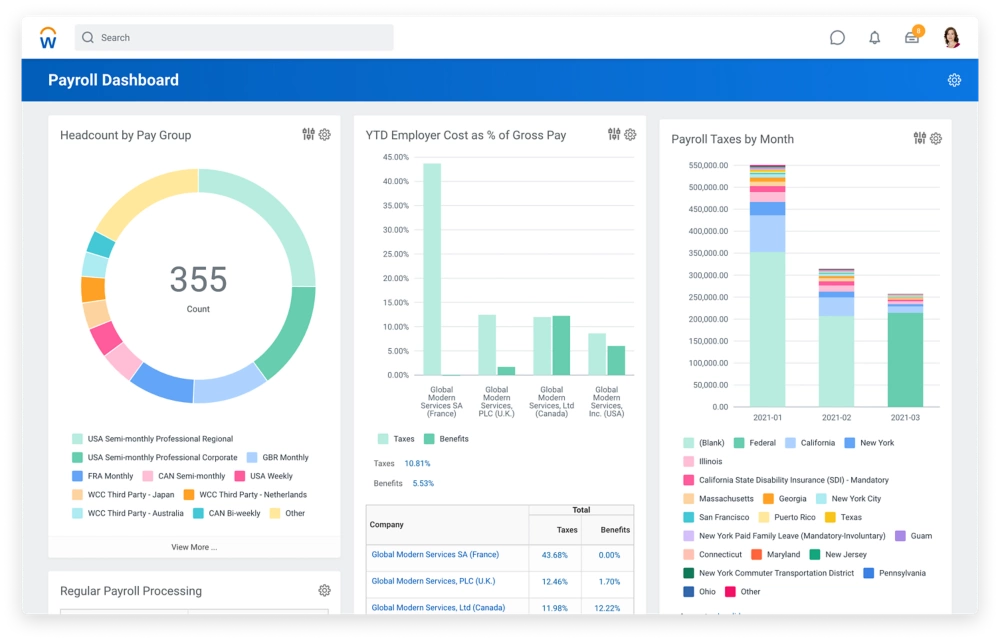Open filter sliders icon on Payroll Taxes by Month
The width and height of the screenshot is (1000, 642).
click(x=920, y=138)
